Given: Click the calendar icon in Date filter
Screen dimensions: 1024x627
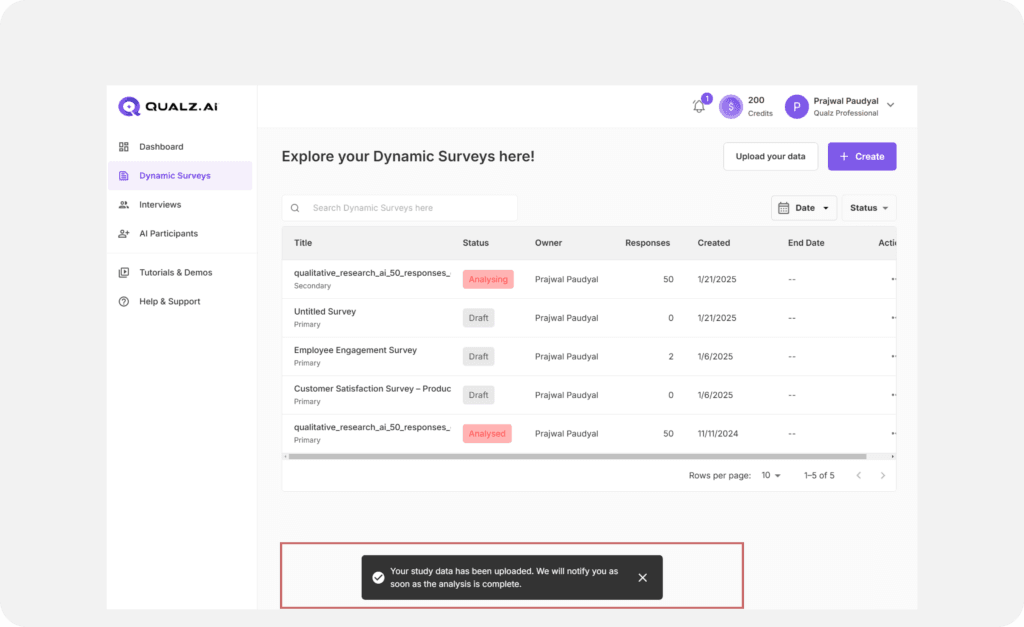Looking at the screenshot, I should (x=785, y=208).
